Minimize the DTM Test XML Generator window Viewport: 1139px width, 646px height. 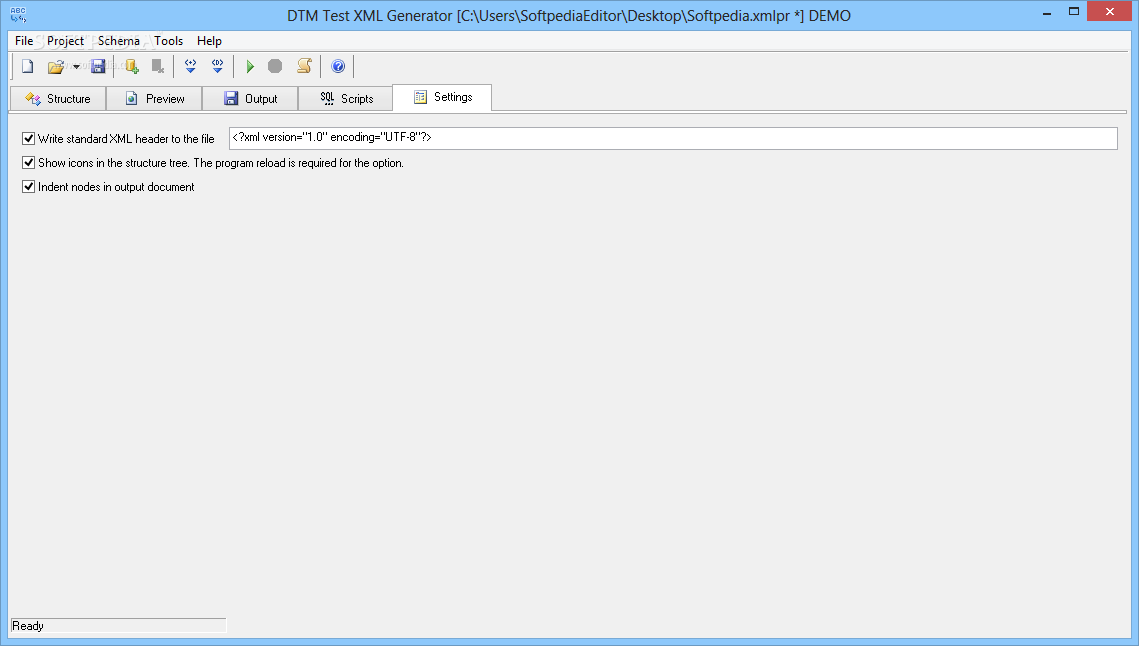pos(1047,12)
